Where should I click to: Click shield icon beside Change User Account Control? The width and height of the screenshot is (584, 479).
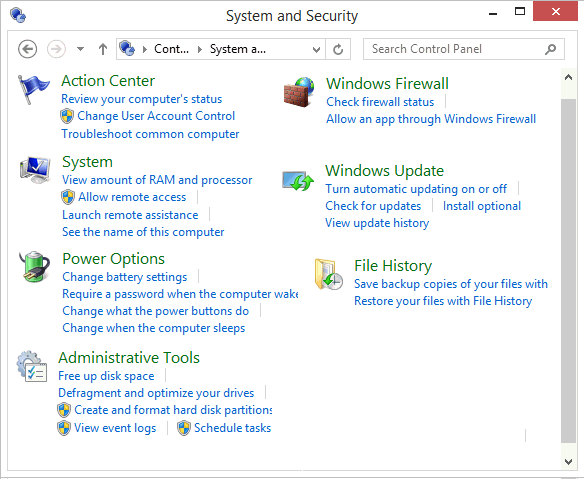[67, 116]
